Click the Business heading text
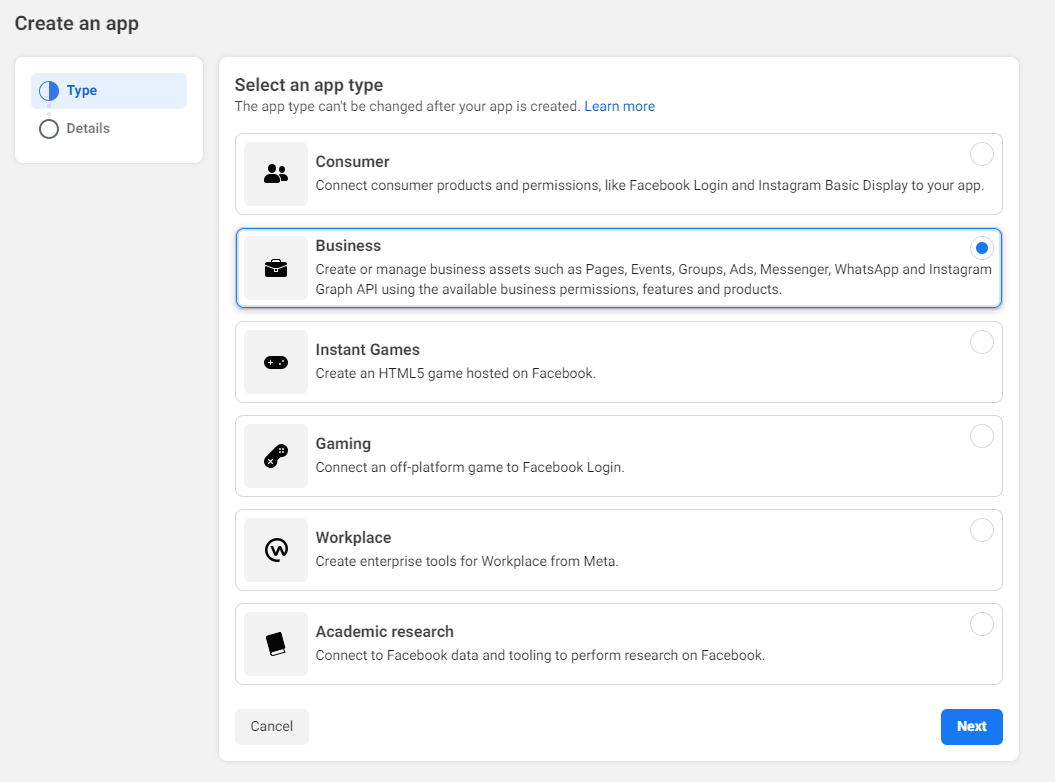Image resolution: width=1055 pixels, height=782 pixels. [349, 246]
